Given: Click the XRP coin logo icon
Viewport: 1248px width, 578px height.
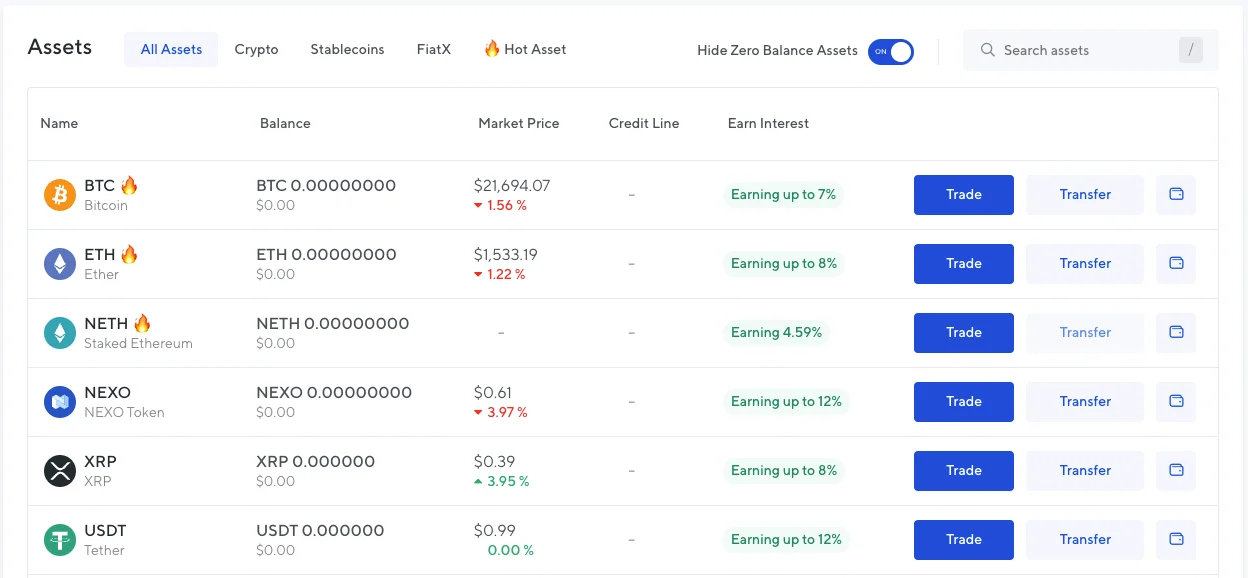Looking at the screenshot, I should click(60, 471).
